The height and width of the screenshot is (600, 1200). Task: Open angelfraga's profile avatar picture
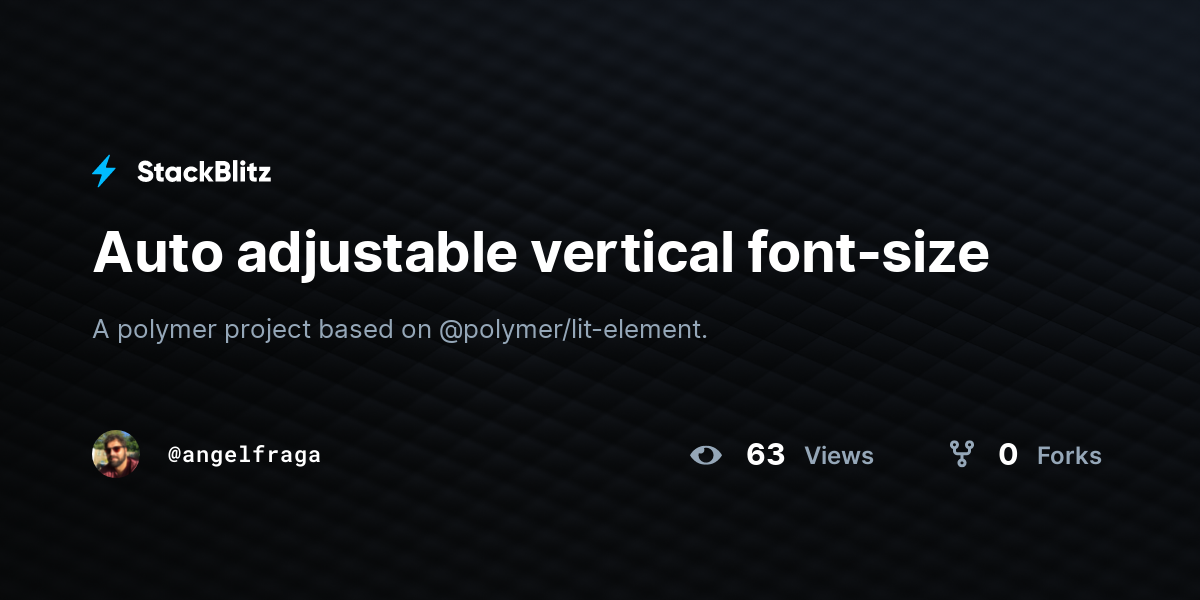[x=116, y=455]
